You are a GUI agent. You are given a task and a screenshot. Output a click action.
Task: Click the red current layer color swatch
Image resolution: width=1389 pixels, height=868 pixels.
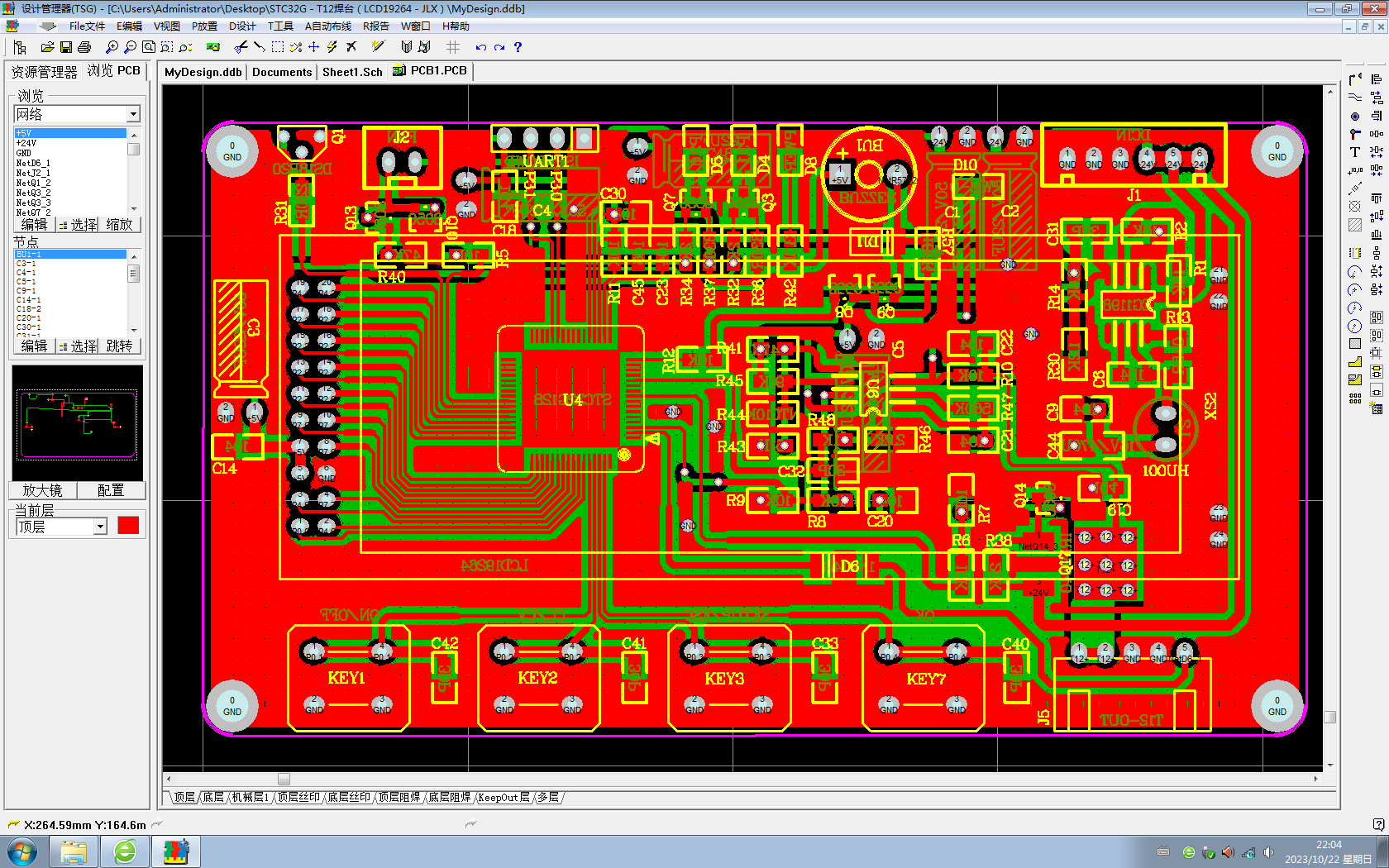point(128,526)
